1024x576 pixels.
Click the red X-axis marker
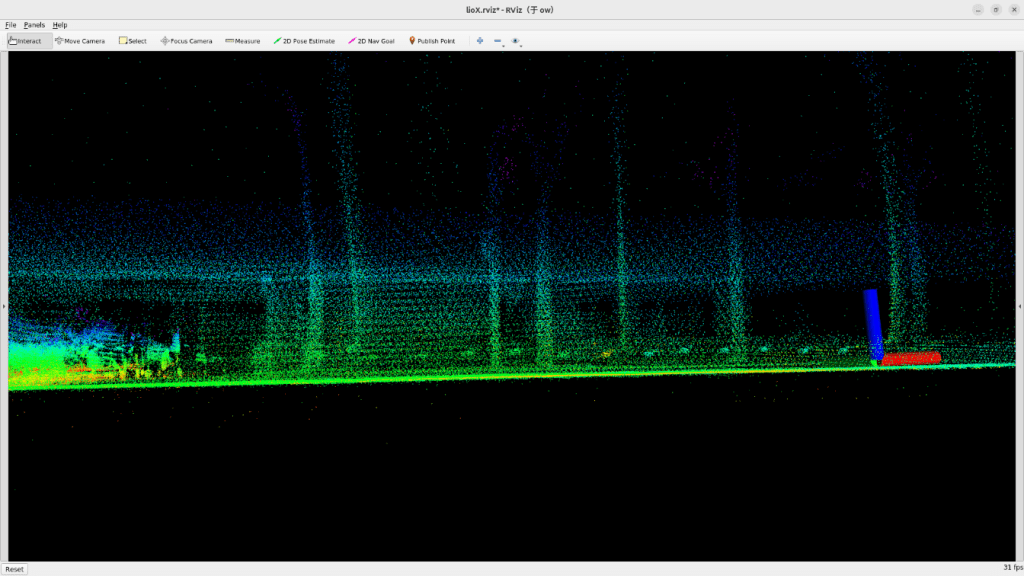pyautogui.click(x=911, y=358)
